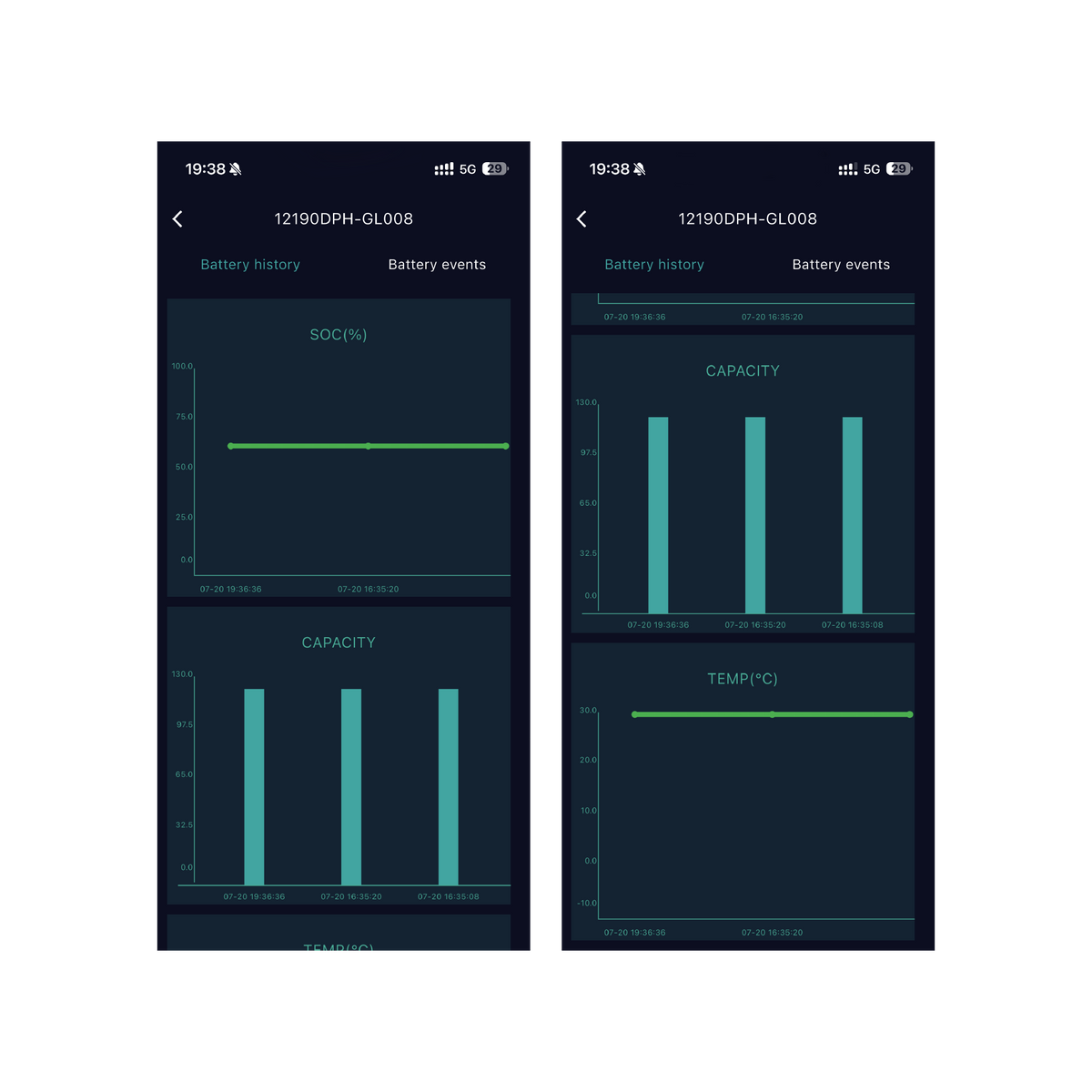This screenshot has width=1092, height=1092.
Task: Tap the 12190DPH-GL008 title on left phone
Action: pyautogui.click(x=344, y=219)
